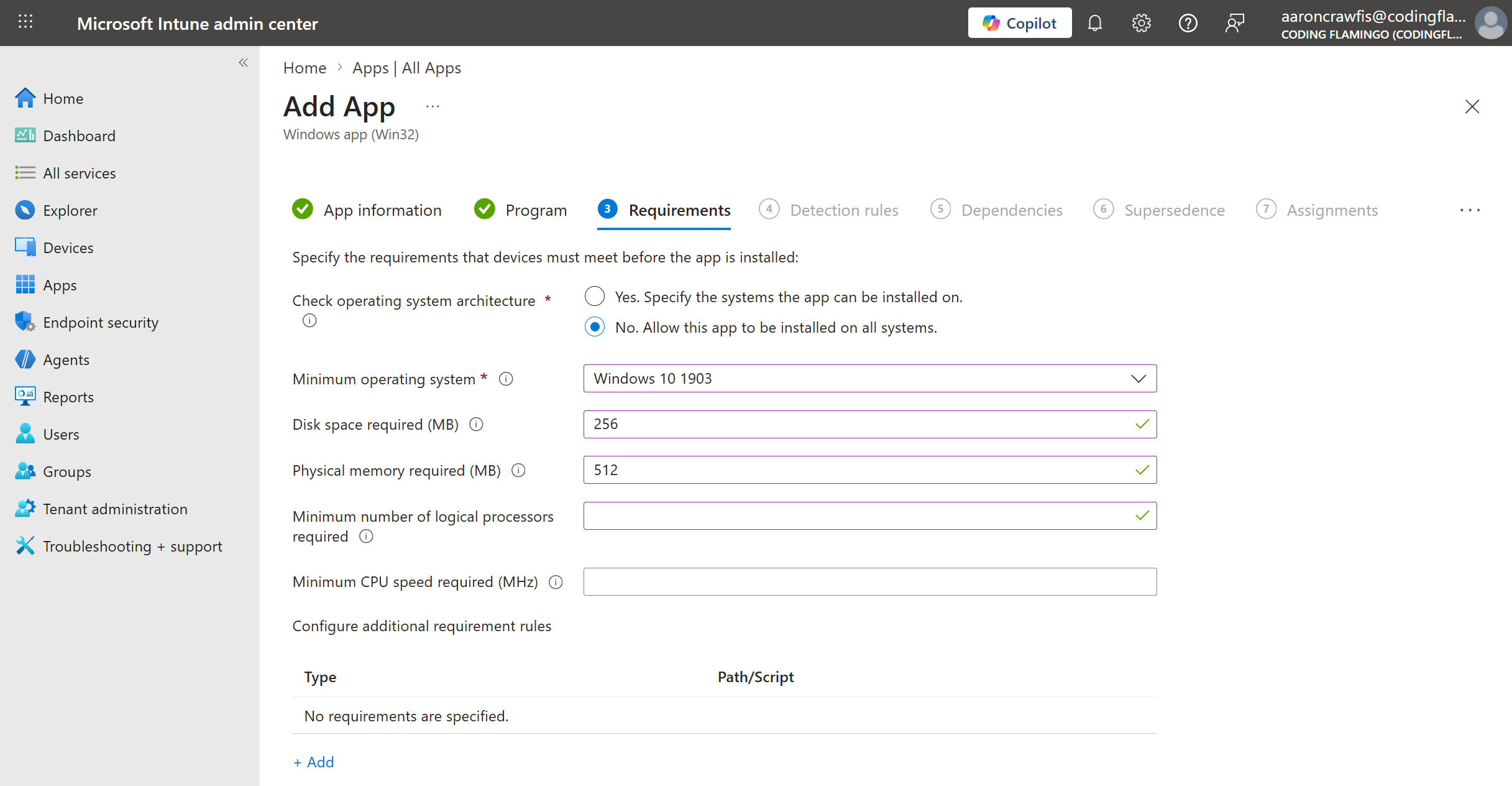The width and height of the screenshot is (1512, 786).
Task: Open the help menu icon
Action: (x=1188, y=22)
